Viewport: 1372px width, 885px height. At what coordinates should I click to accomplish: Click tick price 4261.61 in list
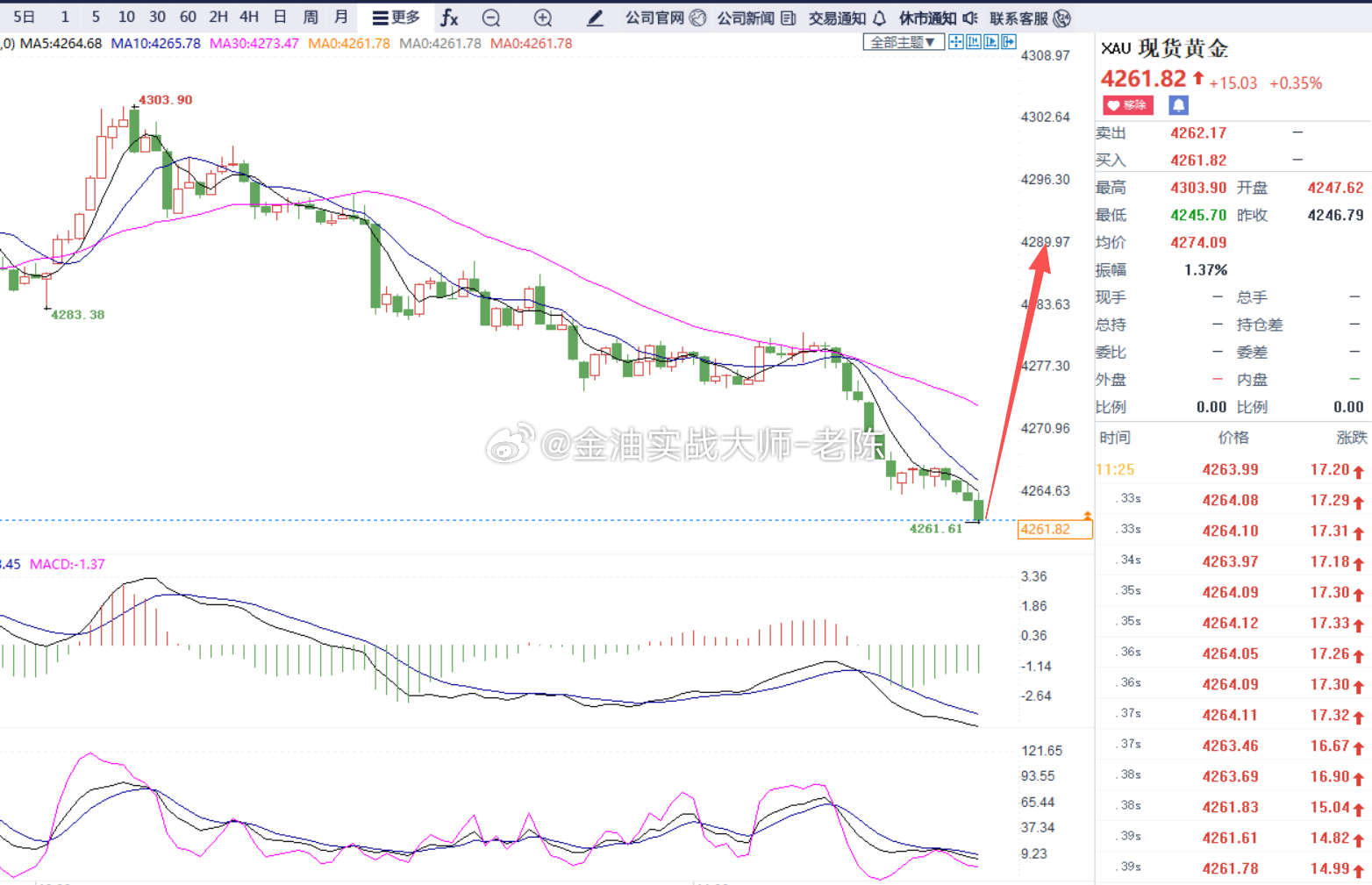[x=1230, y=839]
